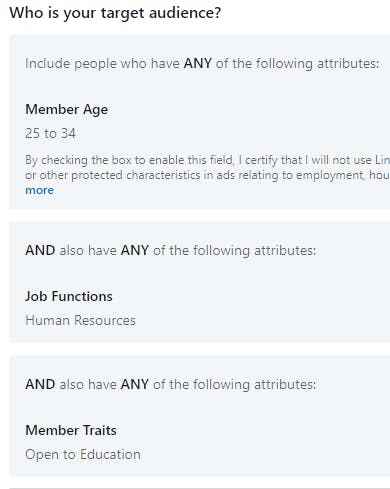Click ANY in the sentence above Member Traits
This screenshot has width=390, height=489.
[x=135, y=384]
